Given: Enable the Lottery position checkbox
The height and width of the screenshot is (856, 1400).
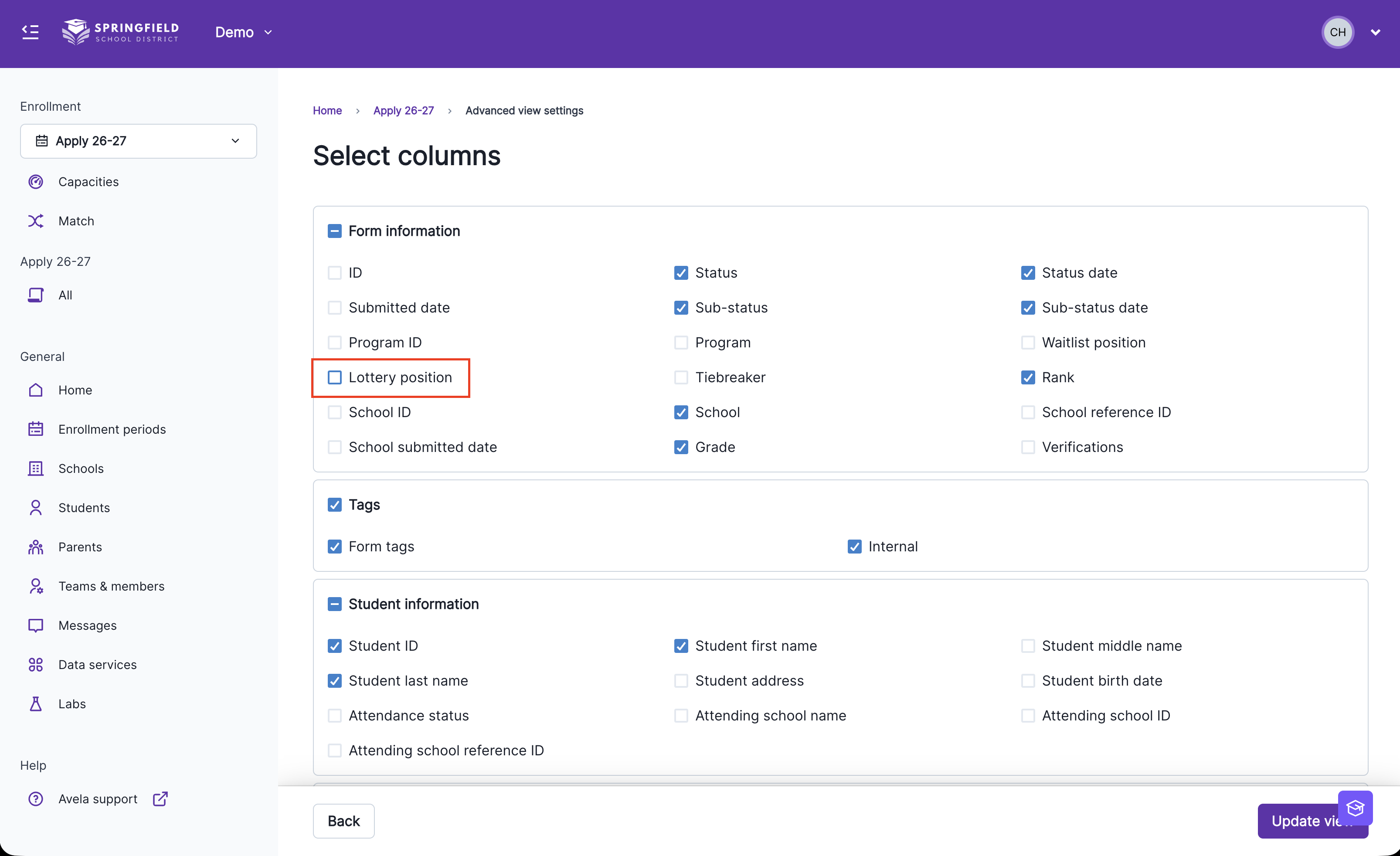Looking at the screenshot, I should [335, 377].
